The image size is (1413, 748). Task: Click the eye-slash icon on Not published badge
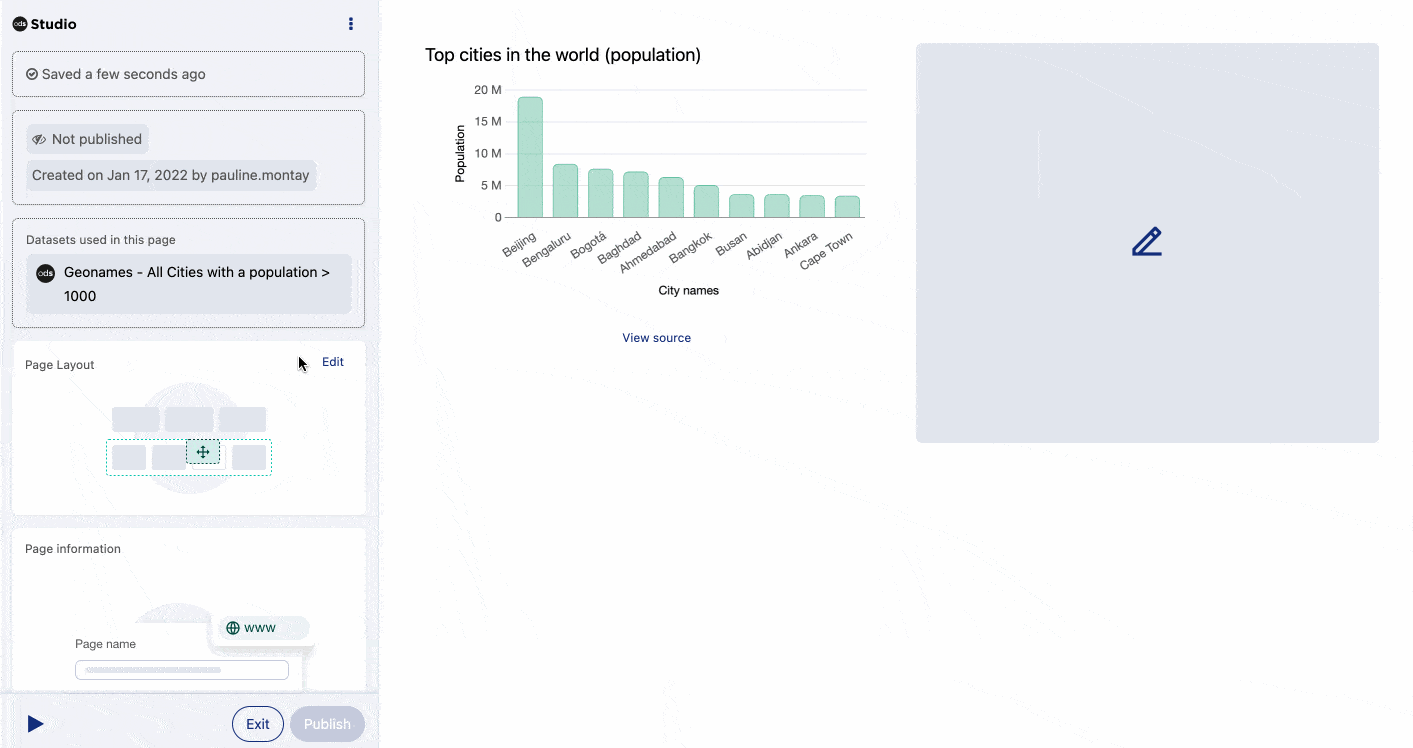pos(38,138)
